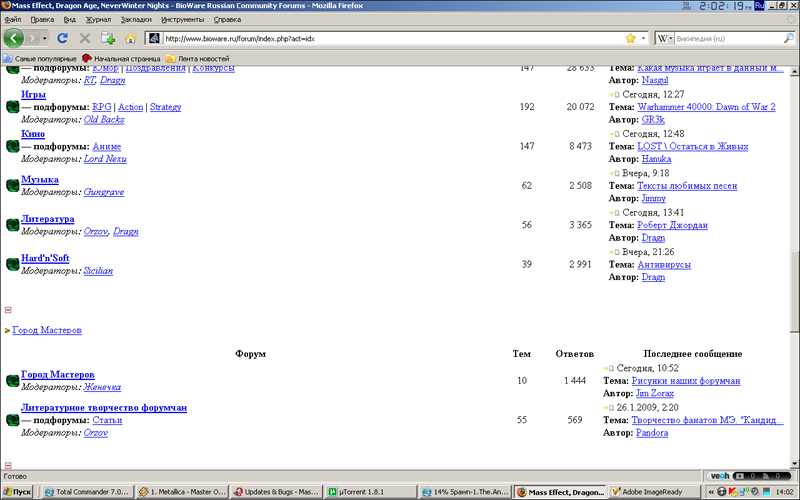800x500 pixels.
Task: Open the Strategy subforum link
Action: tap(165, 107)
